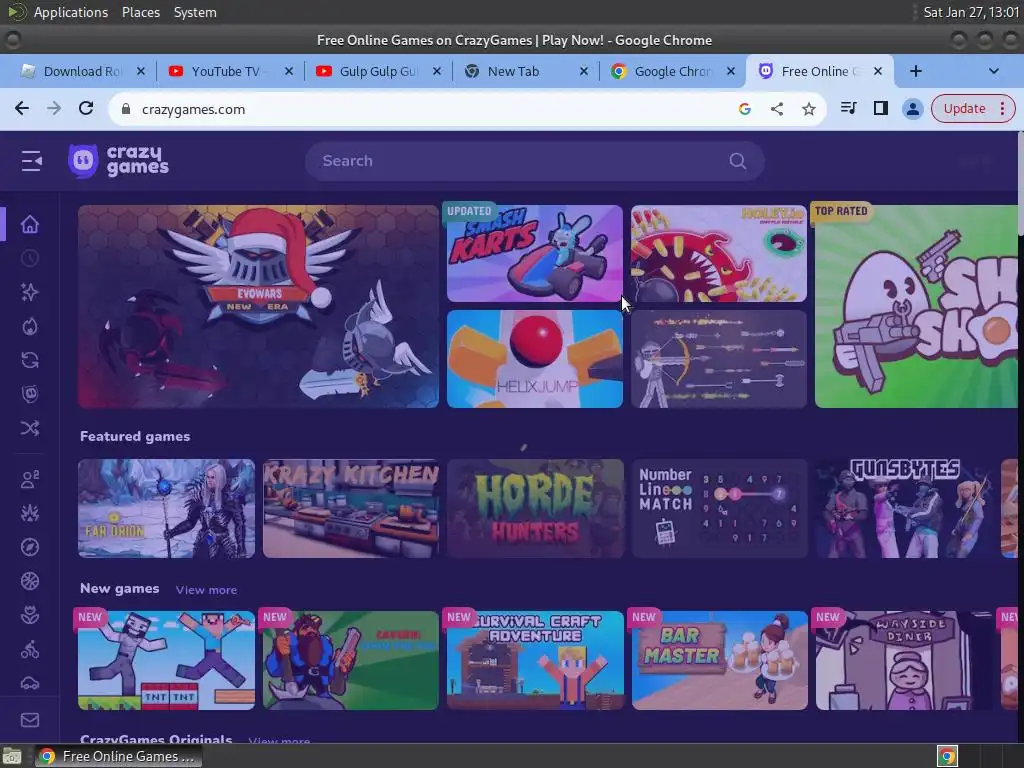Click the search magnifier icon

[x=737, y=161]
